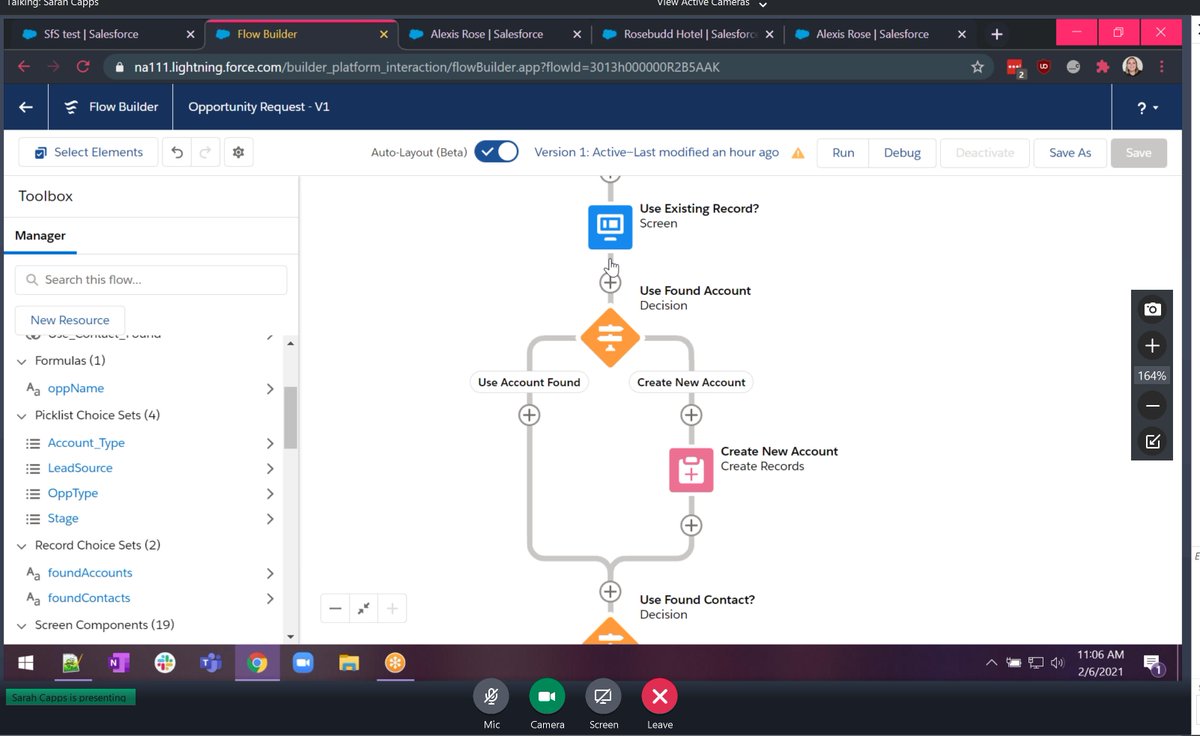The image size is (1200, 736).
Task: Open flow settings gear icon
Action: pyautogui.click(x=238, y=152)
